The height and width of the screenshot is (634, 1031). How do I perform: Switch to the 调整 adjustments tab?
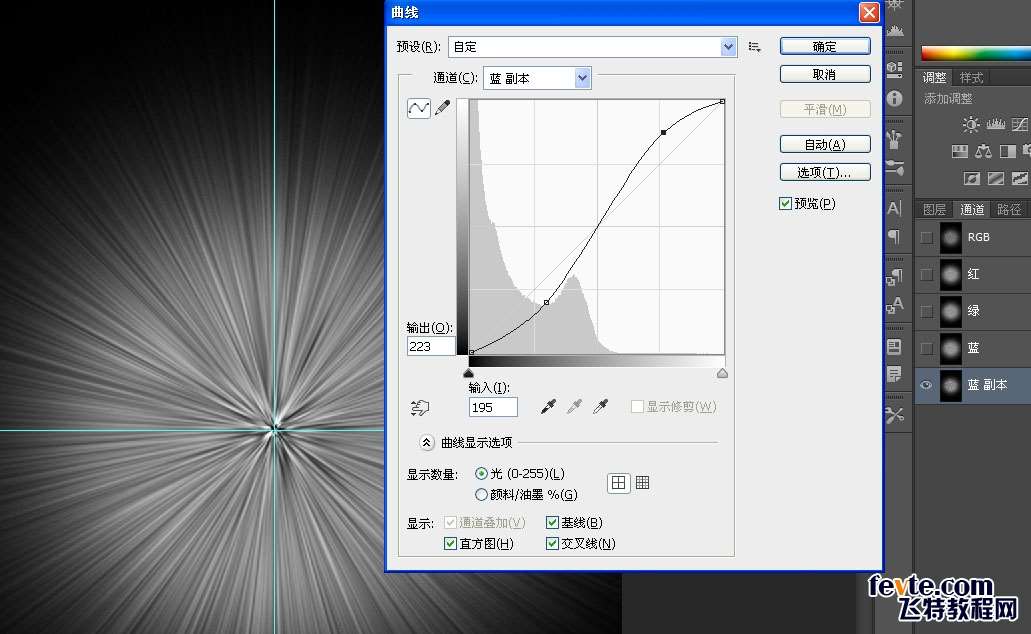pyautogui.click(x=934, y=78)
